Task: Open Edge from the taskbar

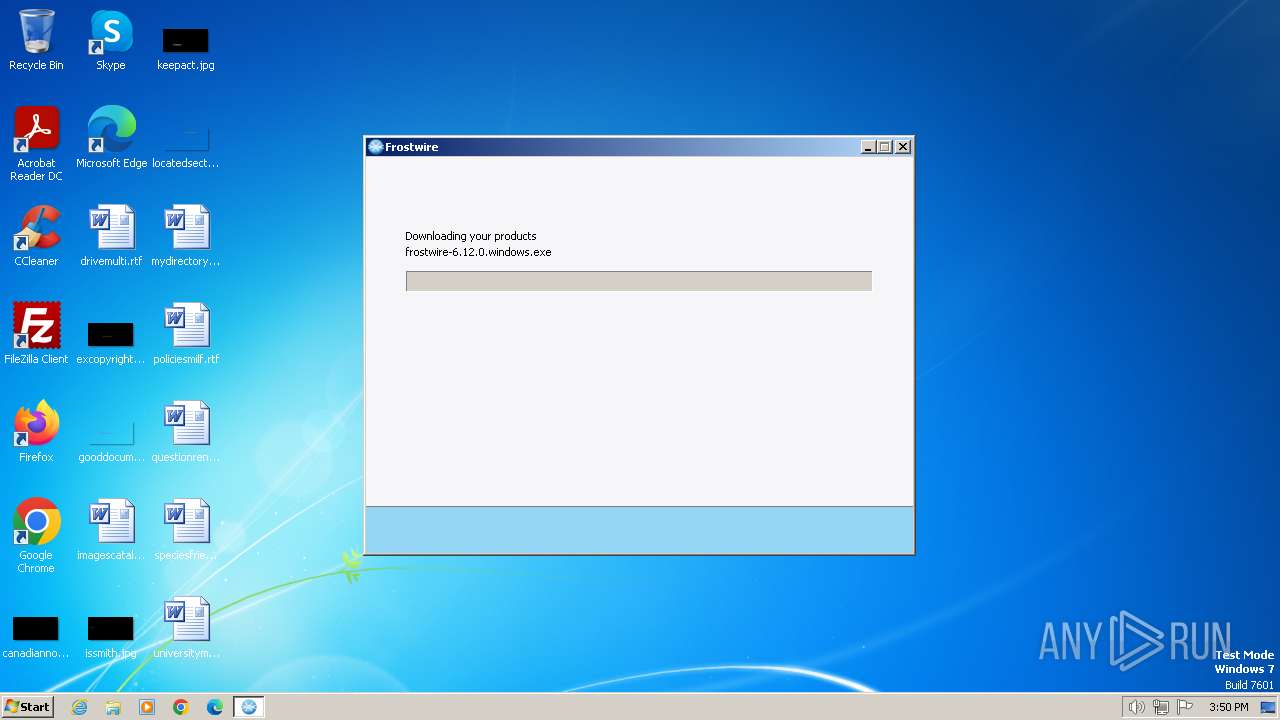Action: tap(215, 707)
